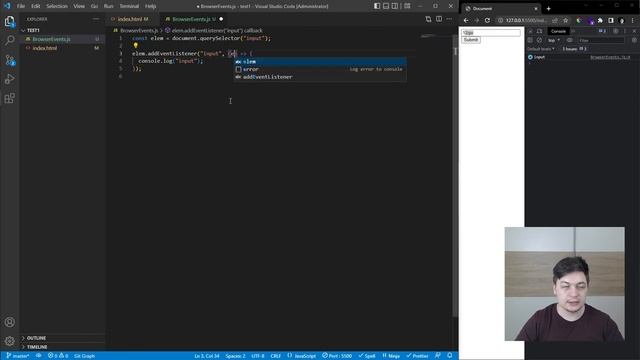Choose the 'elem' autocomplete suggestion
640x360 pixels.
(320, 62)
